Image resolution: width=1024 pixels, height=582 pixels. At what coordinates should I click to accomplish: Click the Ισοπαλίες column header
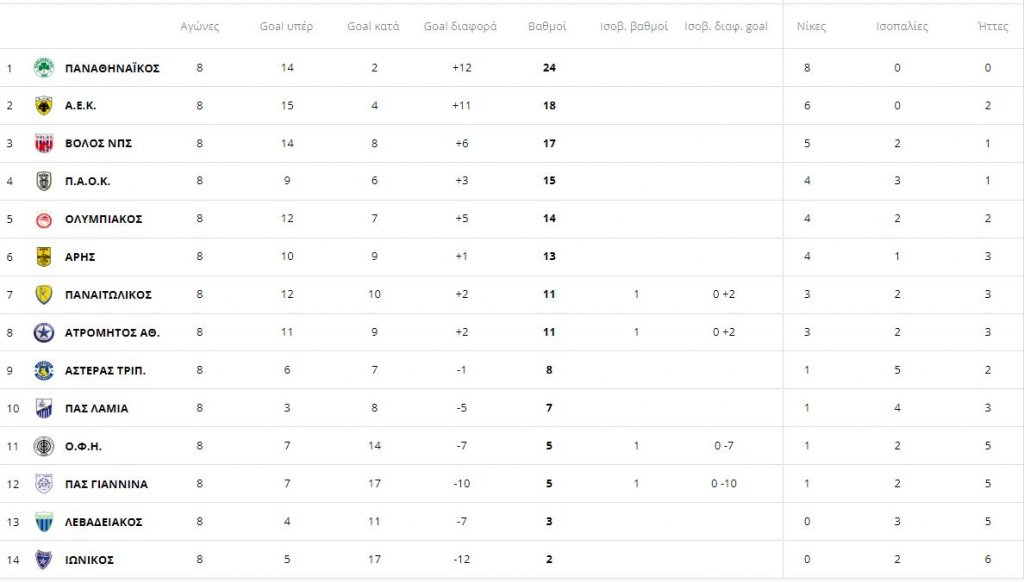[902, 26]
